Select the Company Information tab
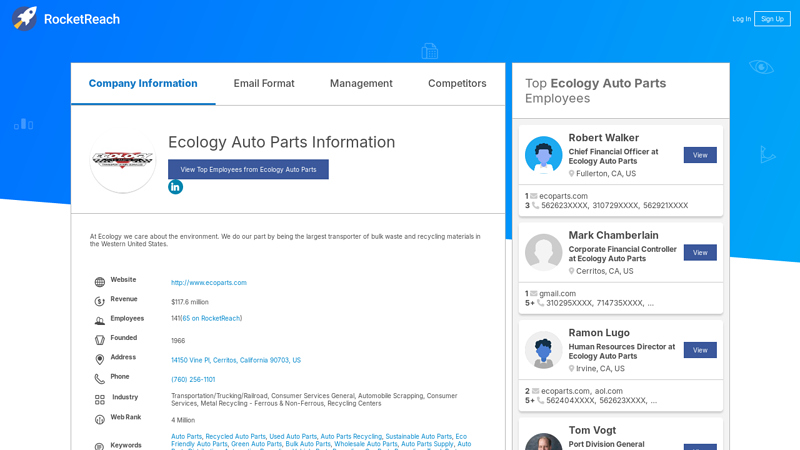The height and width of the screenshot is (450, 800). coord(143,84)
